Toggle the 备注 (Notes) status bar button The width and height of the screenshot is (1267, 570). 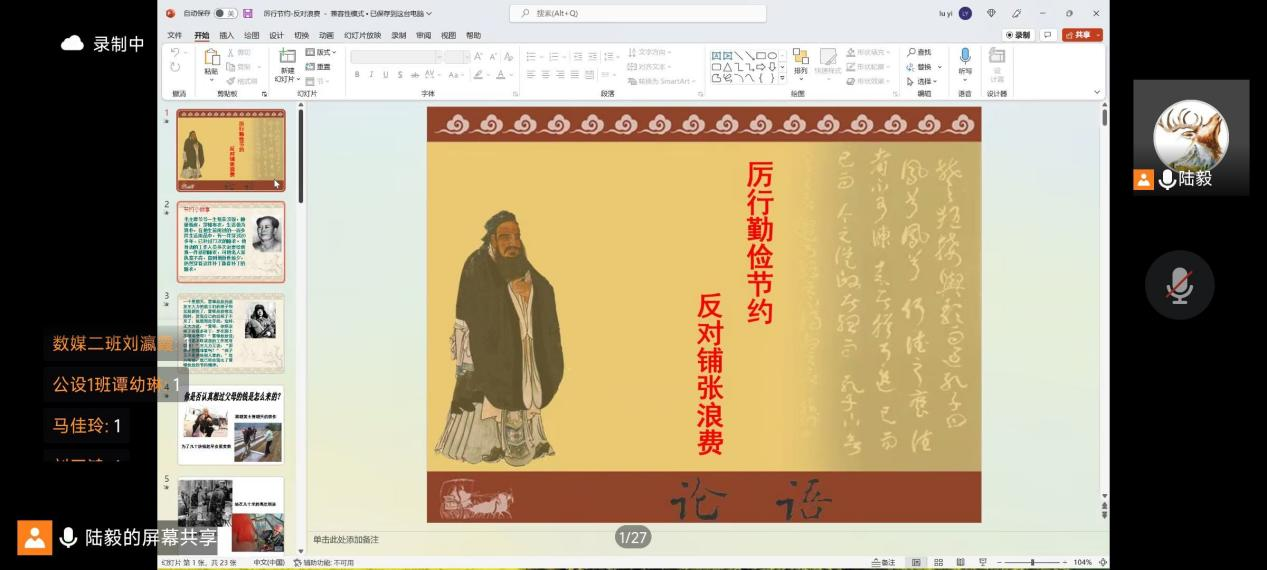point(883,563)
